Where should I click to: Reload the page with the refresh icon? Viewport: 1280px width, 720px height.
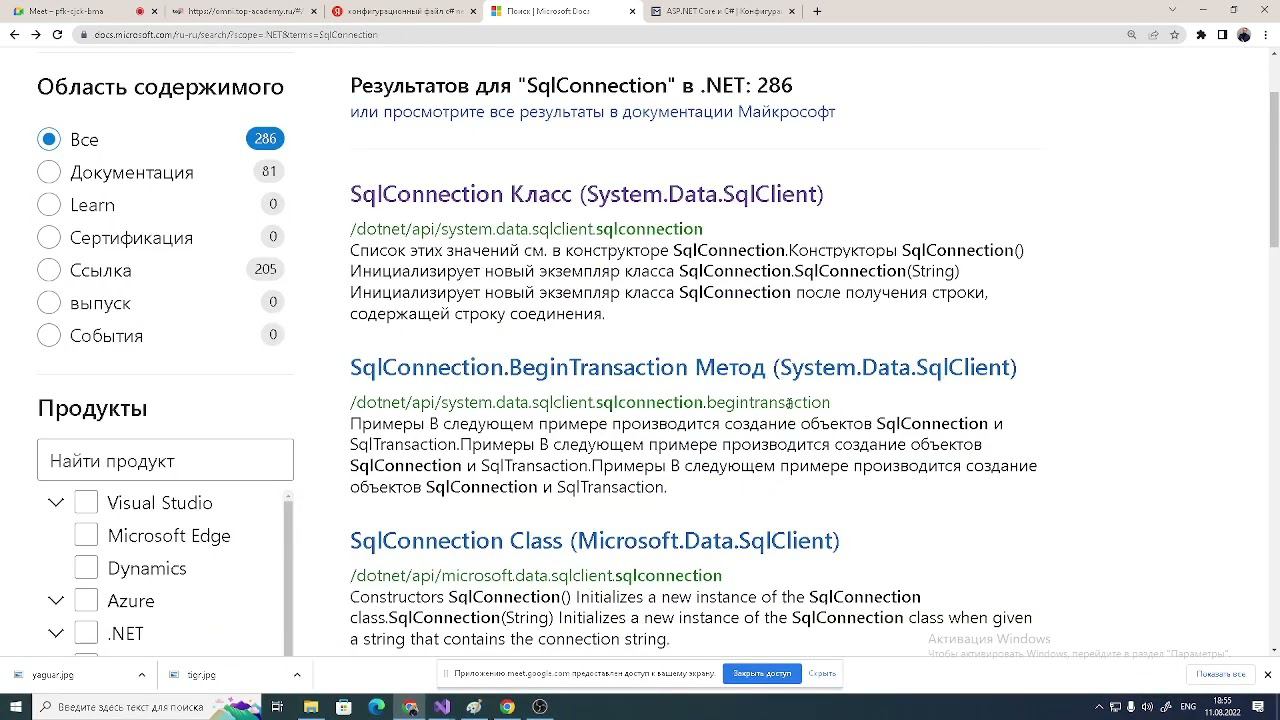pyautogui.click(x=57, y=34)
